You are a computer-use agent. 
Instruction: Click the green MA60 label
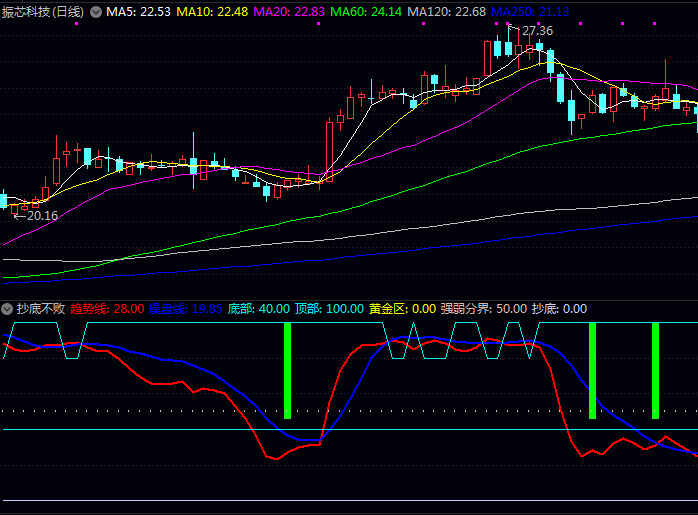point(366,12)
